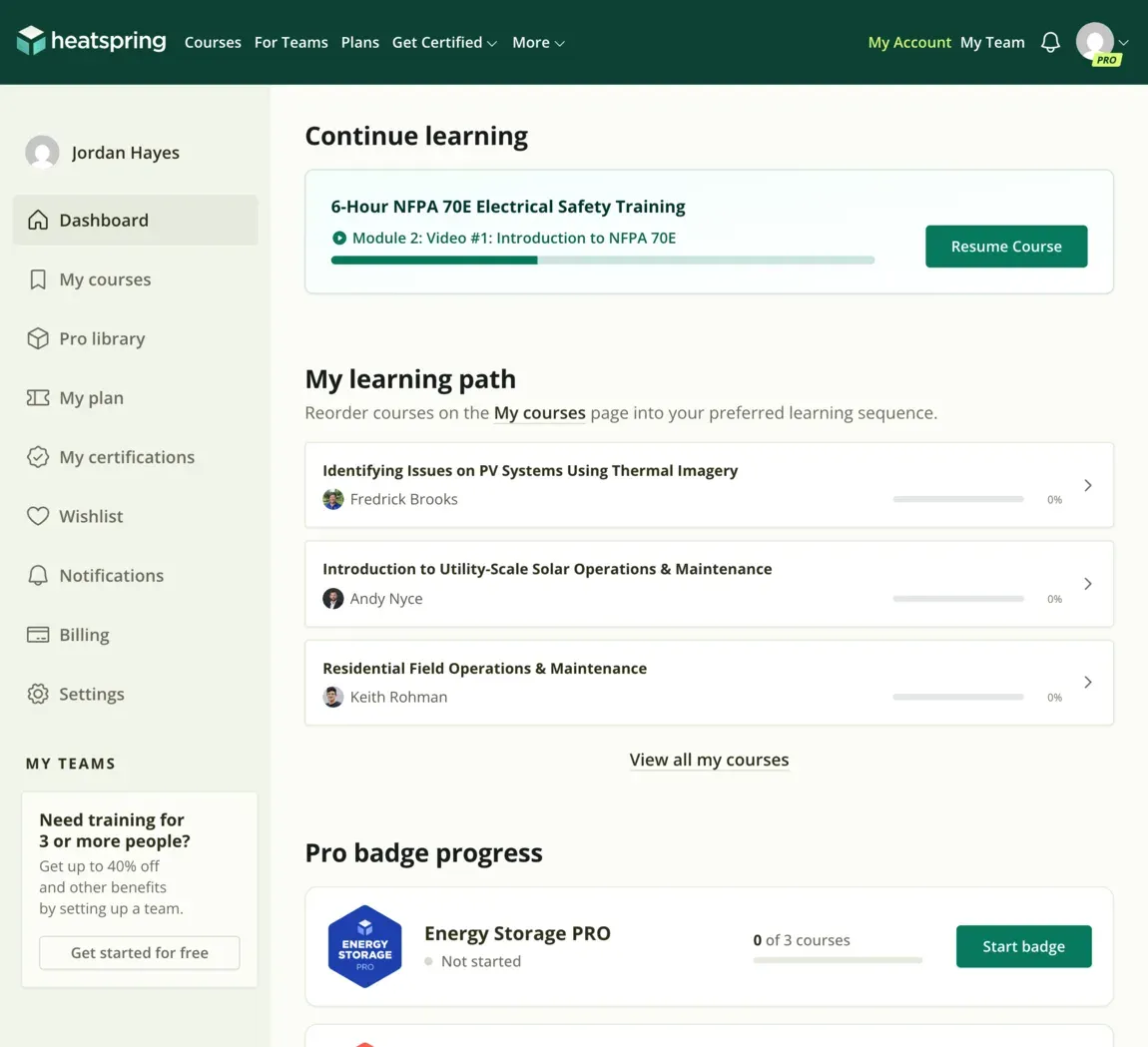Click the heatspring logo icon
Viewport: 1148px width, 1047px height.
(31, 41)
